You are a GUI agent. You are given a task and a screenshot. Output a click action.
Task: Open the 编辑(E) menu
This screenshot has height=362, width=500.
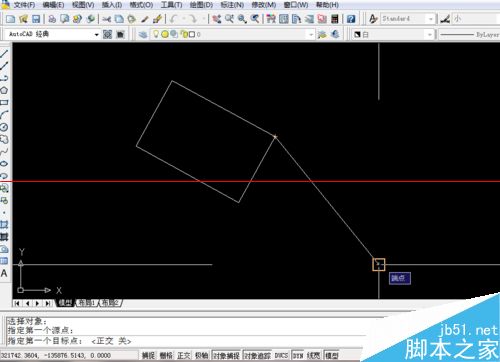click(53, 5)
